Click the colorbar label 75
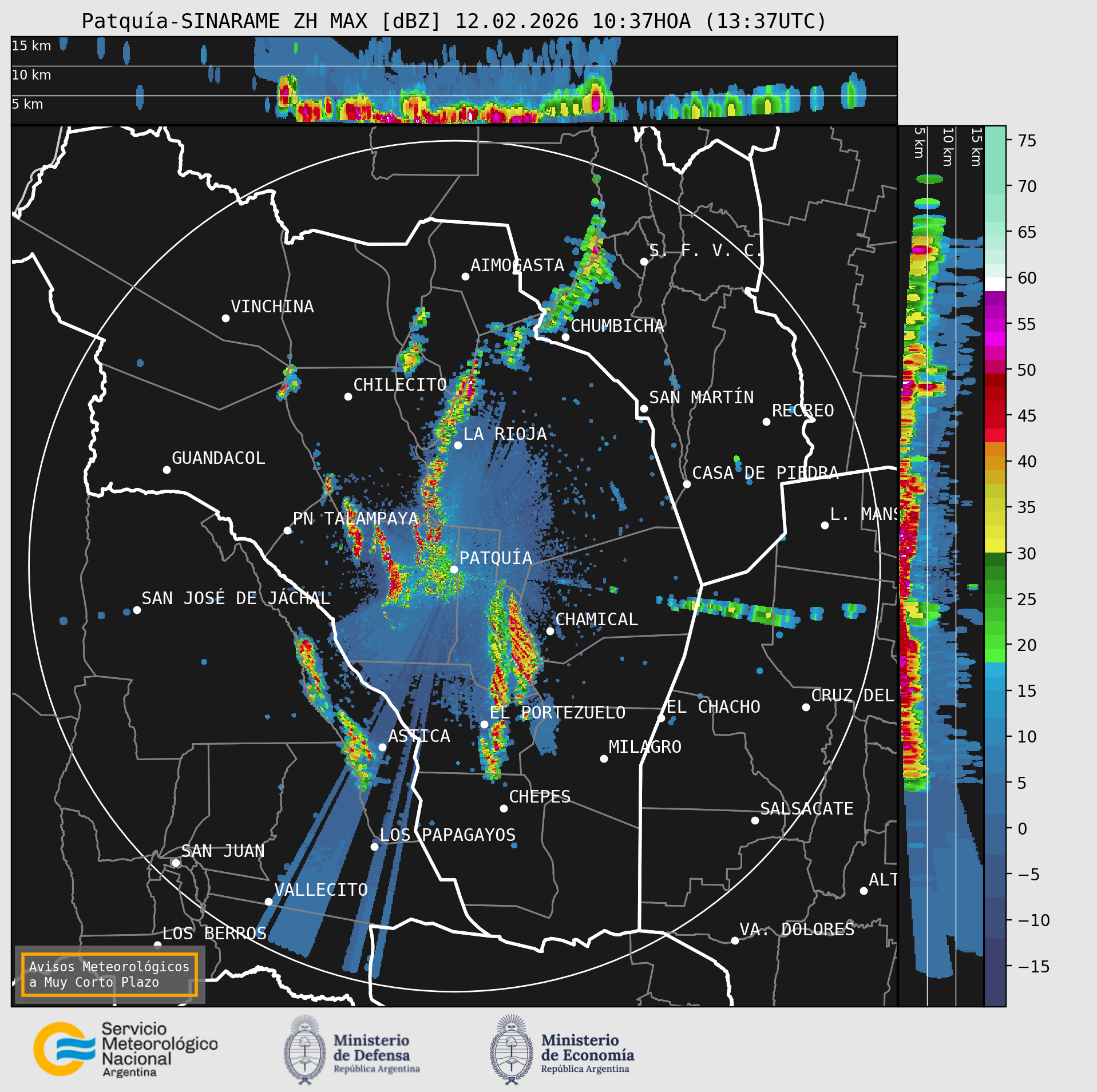This screenshot has height=1092, width=1097. [1027, 141]
